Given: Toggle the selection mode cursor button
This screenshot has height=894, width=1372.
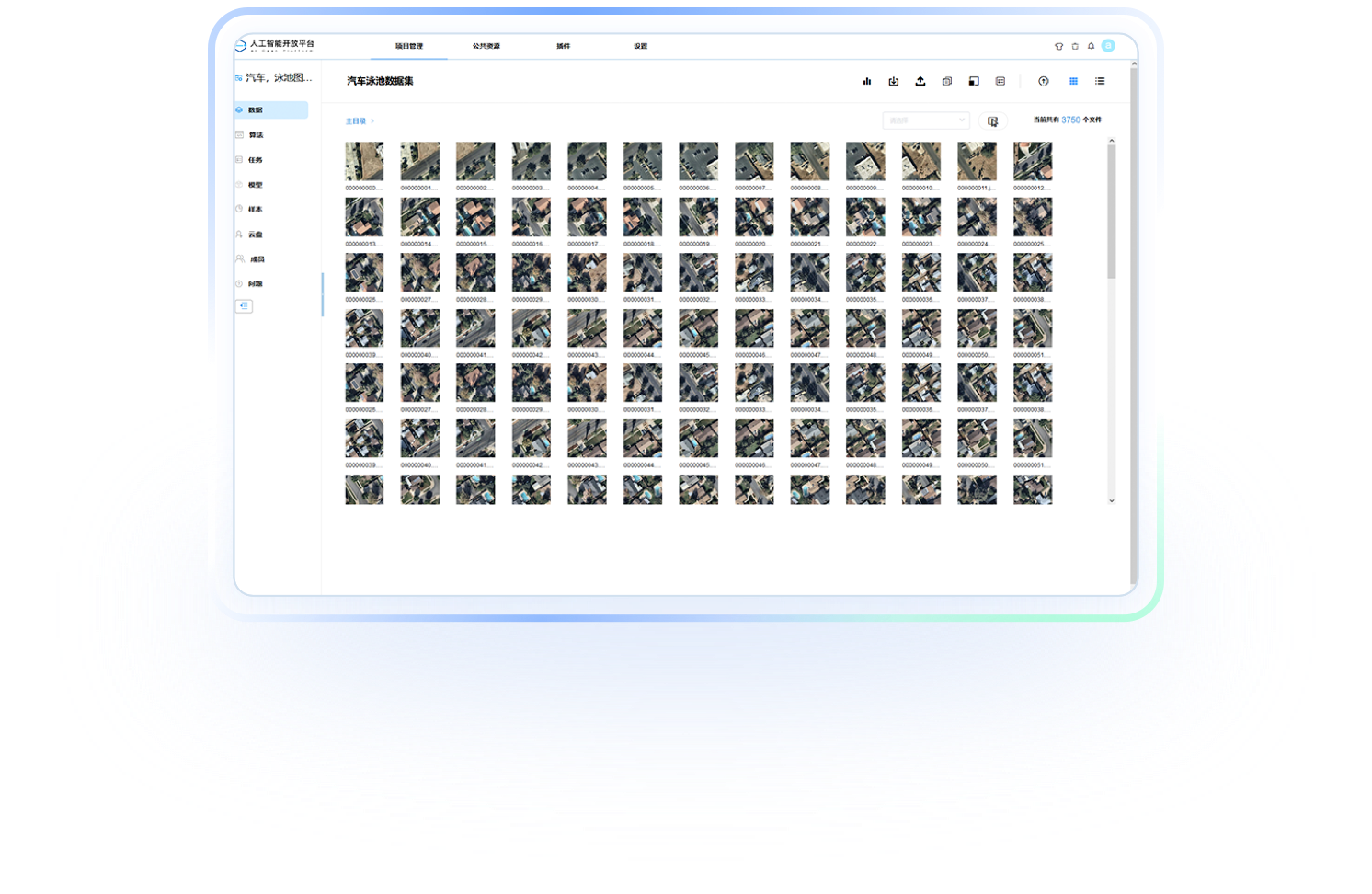Looking at the screenshot, I should tap(992, 121).
